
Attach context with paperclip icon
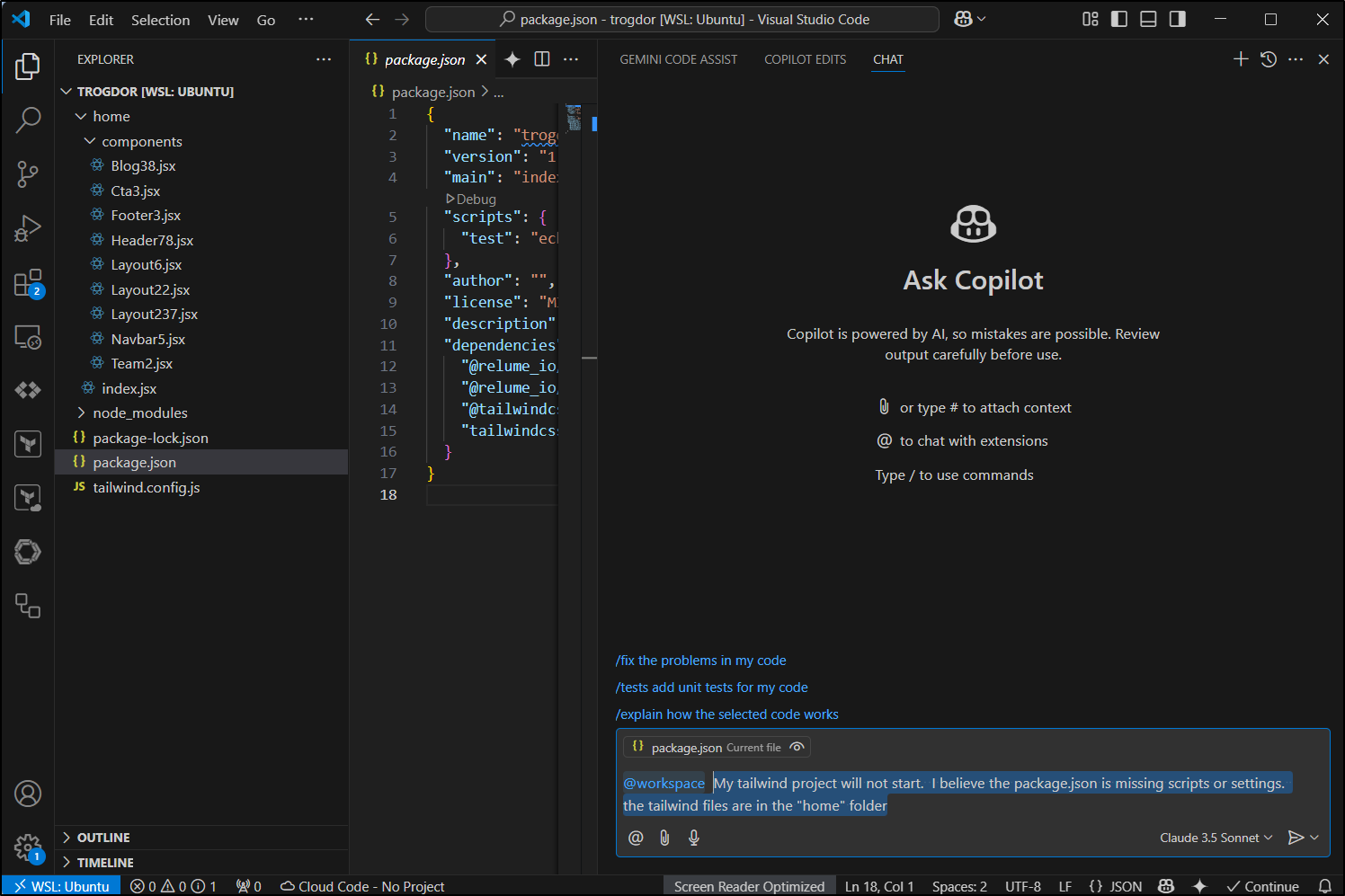click(664, 838)
